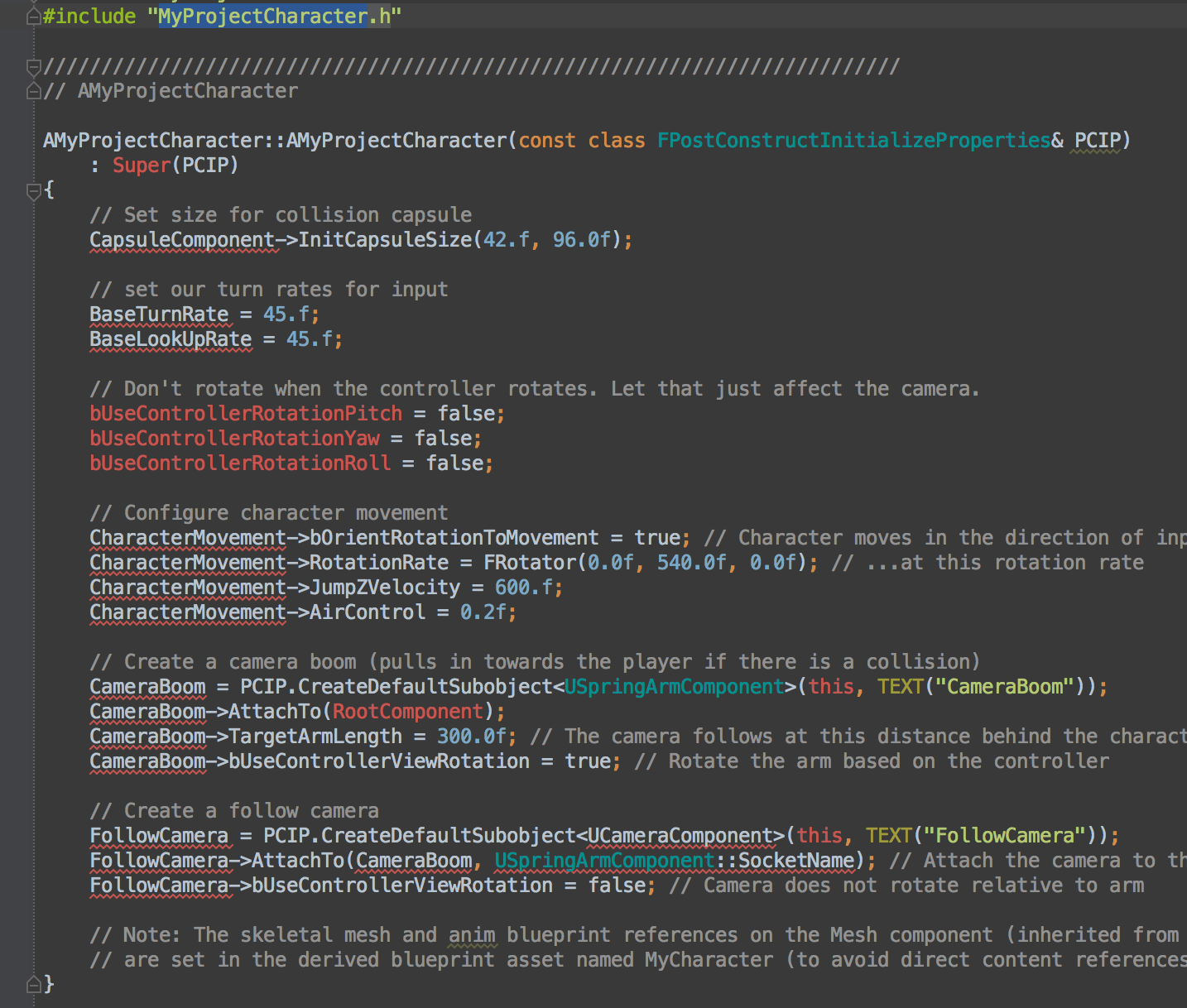The width and height of the screenshot is (1187, 1008).
Task: Collapse the fold marker beside the #include line
Action: tap(34, 17)
